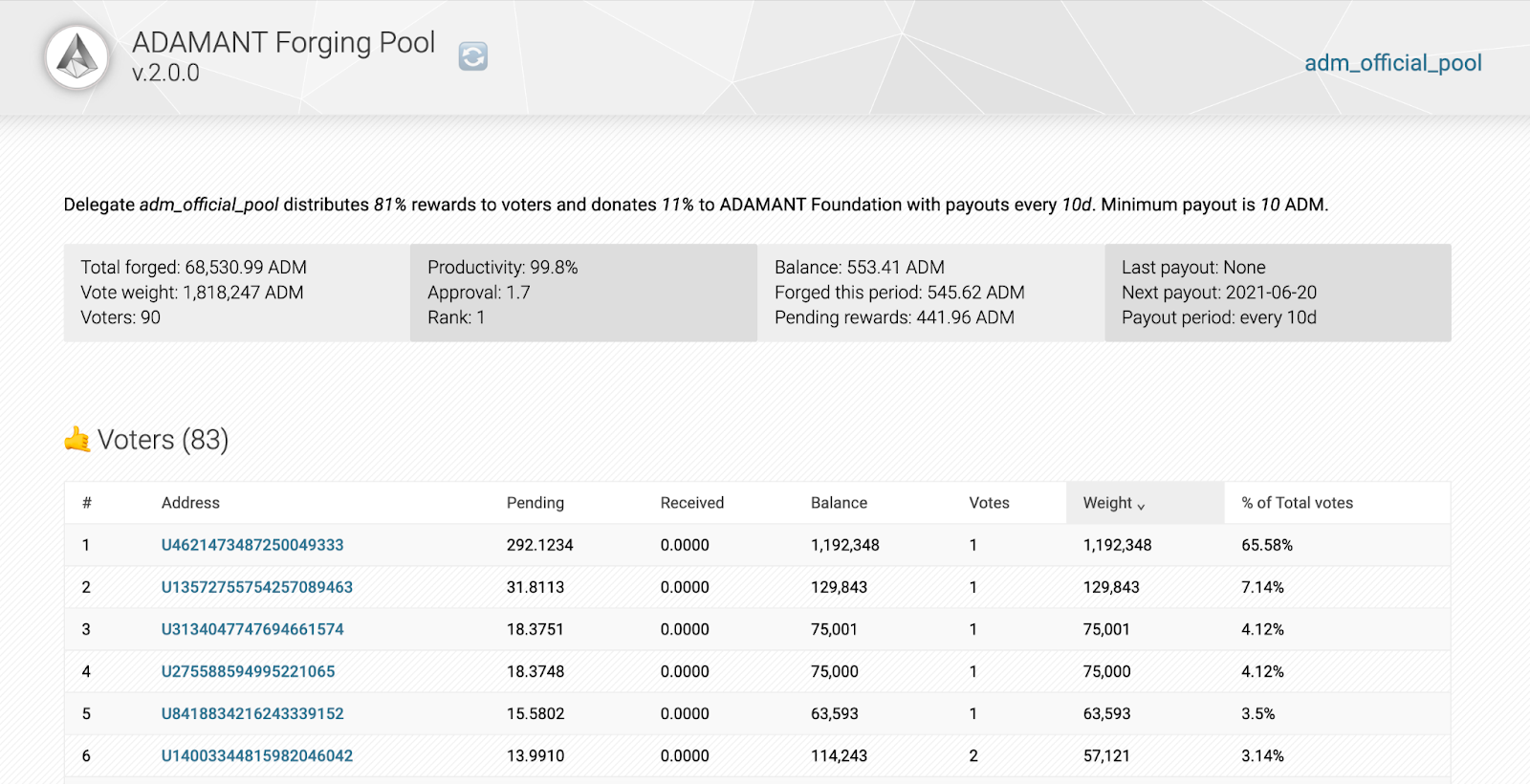Click the ADAMANT Forging Pool title

(x=283, y=43)
